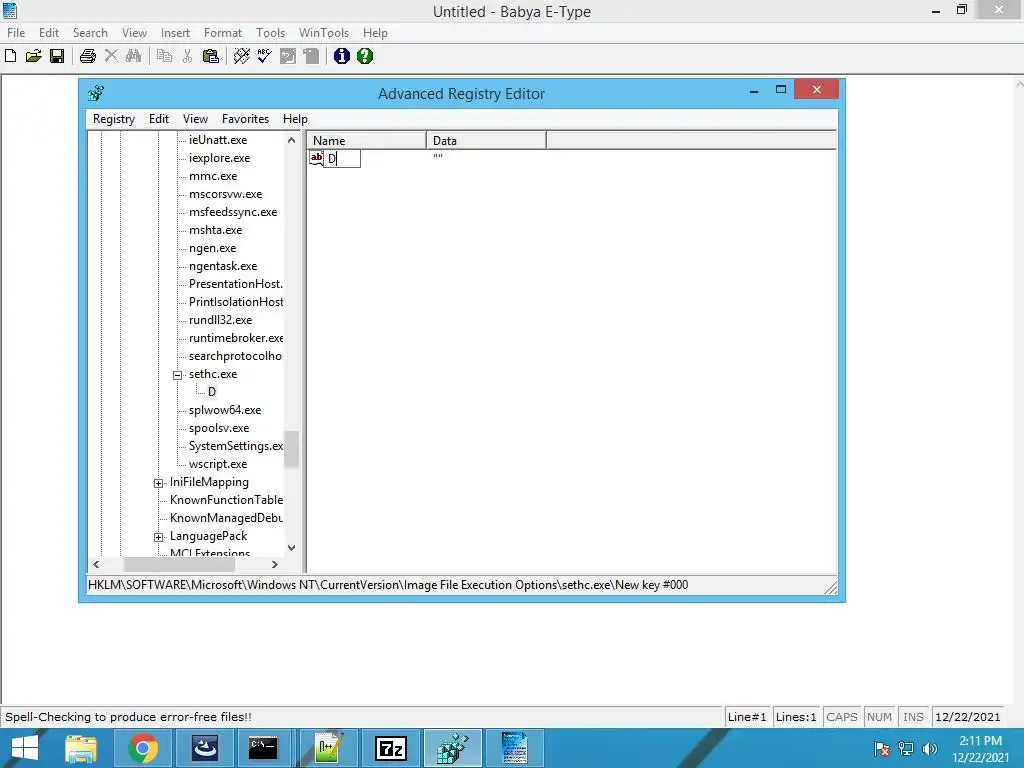Click the Copy toolbar icon
The image size is (1024, 768).
(164, 56)
